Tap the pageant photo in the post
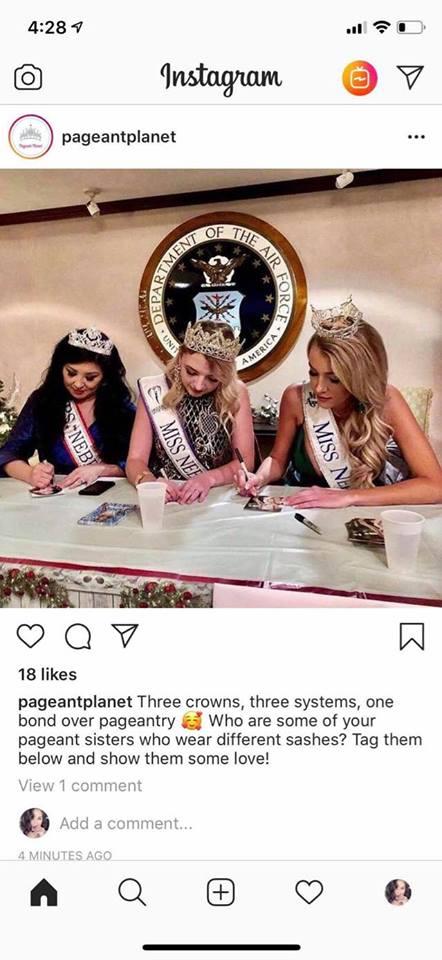The height and width of the screenshot is (960, 442). click(221, 388)
